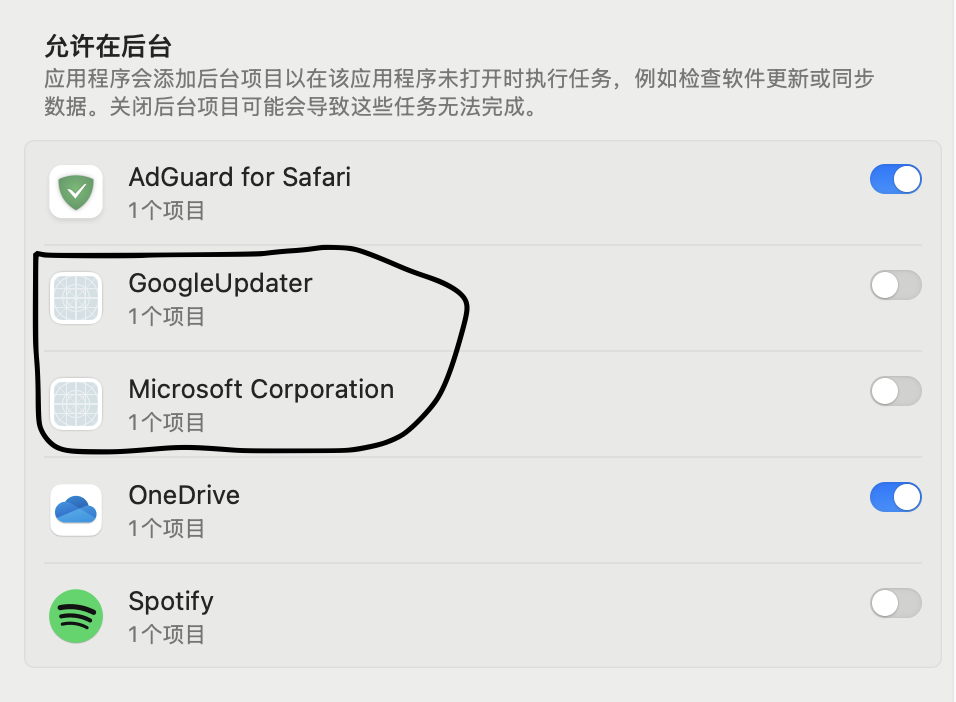Click the background items description paragraph
The width and height of the screenshot is (956, 702).
[460, 92]
